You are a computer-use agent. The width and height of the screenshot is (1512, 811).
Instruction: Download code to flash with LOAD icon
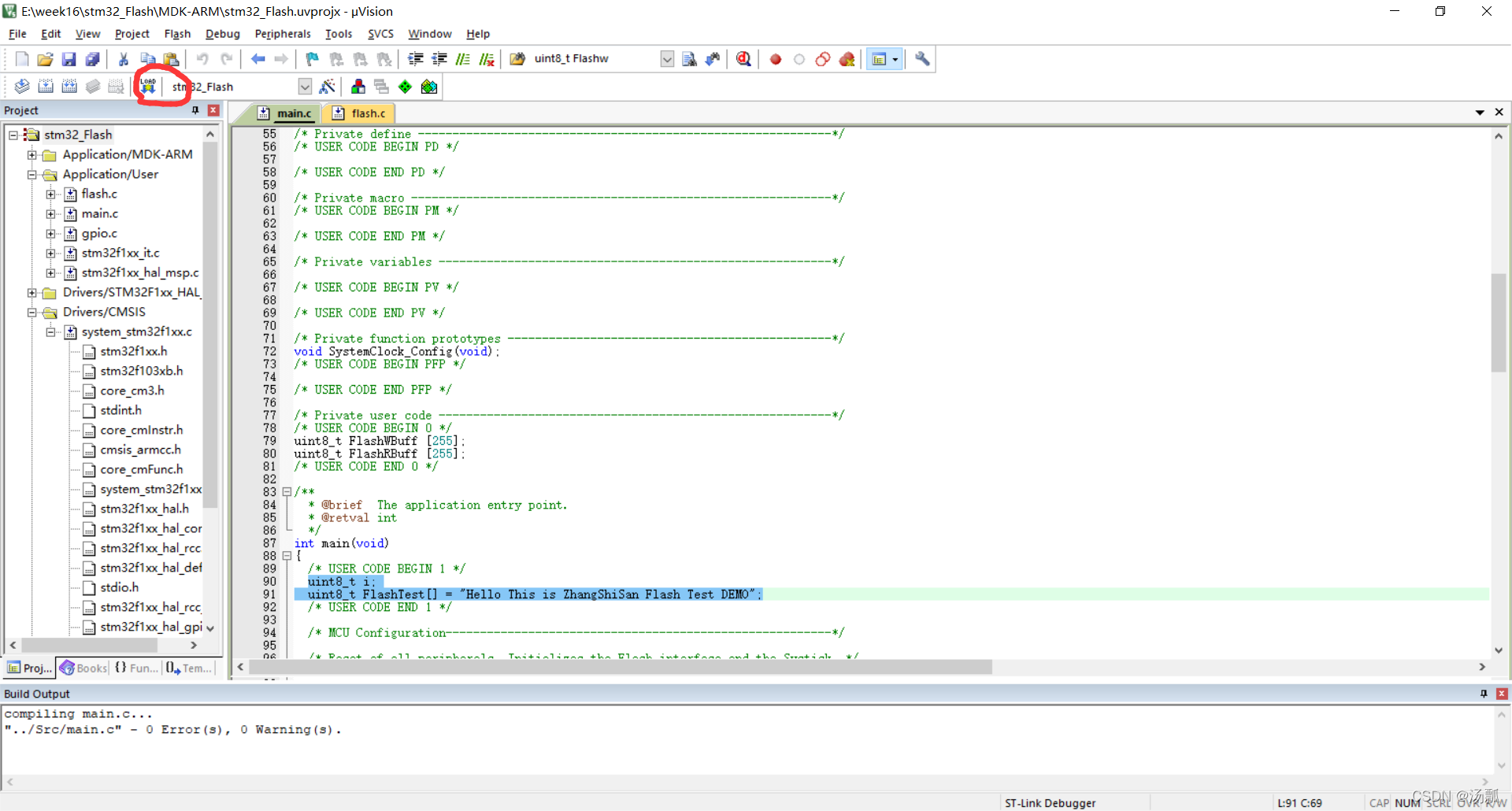click(148, 87)
